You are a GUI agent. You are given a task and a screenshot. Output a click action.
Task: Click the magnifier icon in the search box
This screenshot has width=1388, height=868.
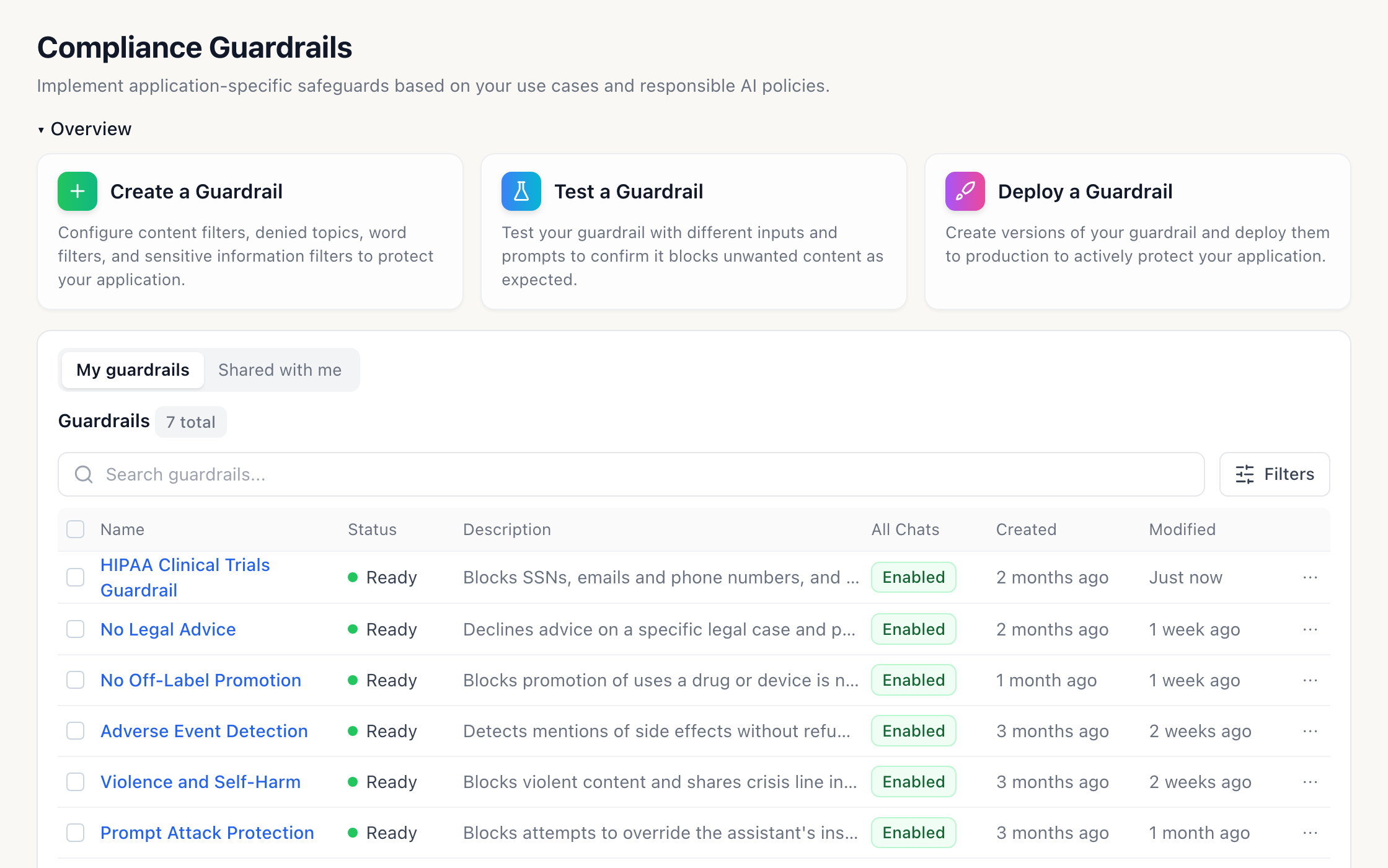[x=84, y=474]
